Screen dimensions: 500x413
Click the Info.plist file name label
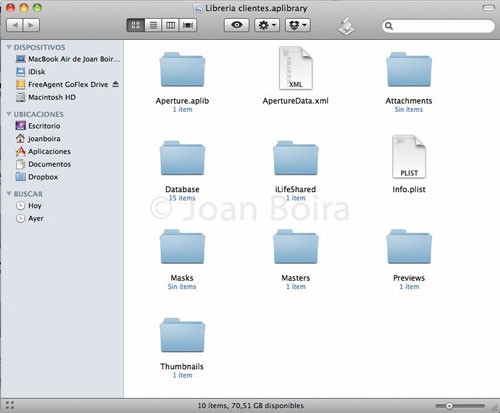pos(409,189)
